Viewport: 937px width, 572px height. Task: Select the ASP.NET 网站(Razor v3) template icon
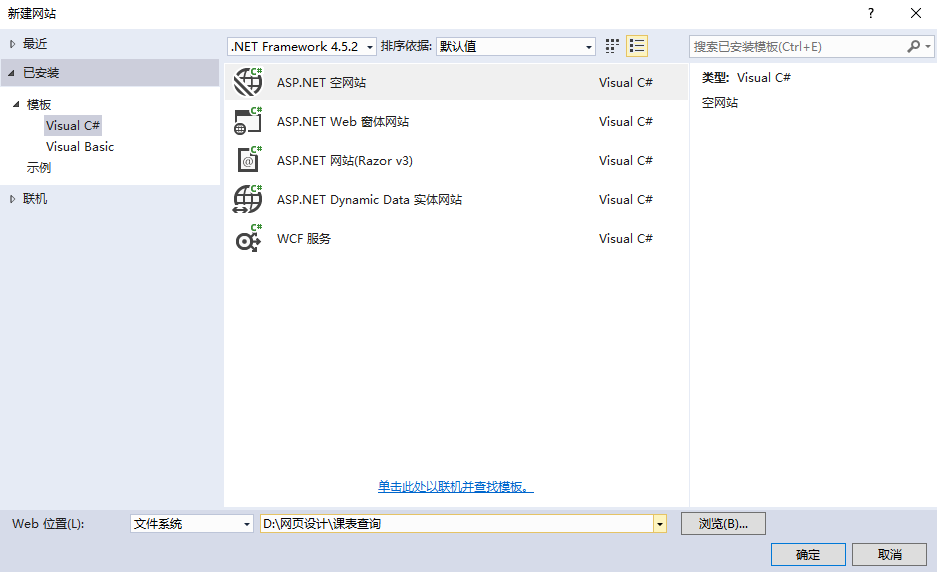click(x=248, y=160)
